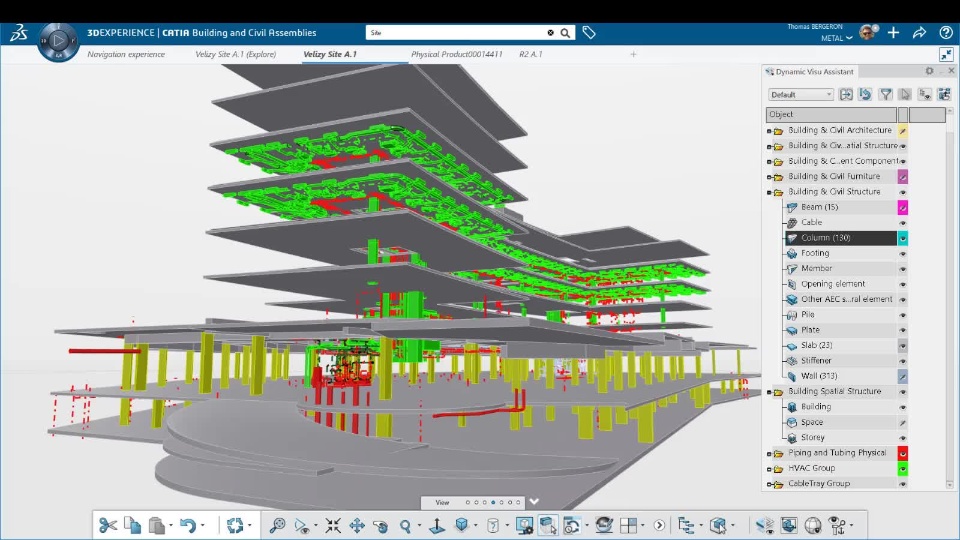Select the Rotate hand tool
960x540 pixels.
point(381,525)
